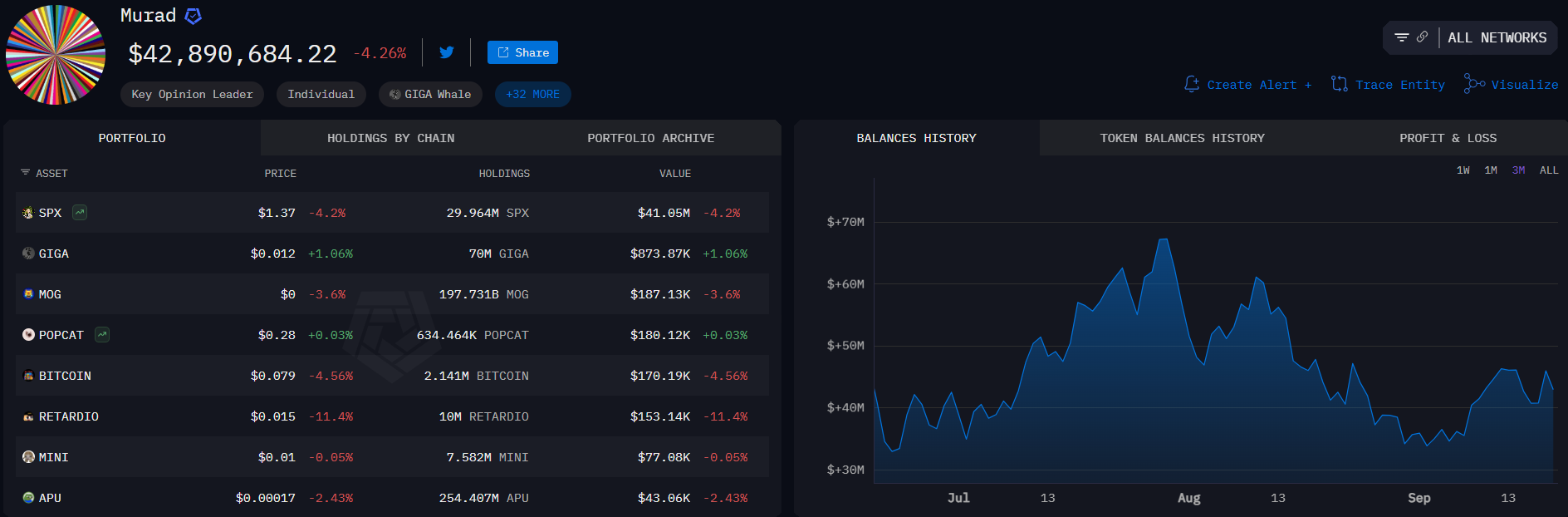Open the ALL NETWORKS dropdown
The height and width of the screenshot is (517, 1568).
click(x=1497, y=38)
